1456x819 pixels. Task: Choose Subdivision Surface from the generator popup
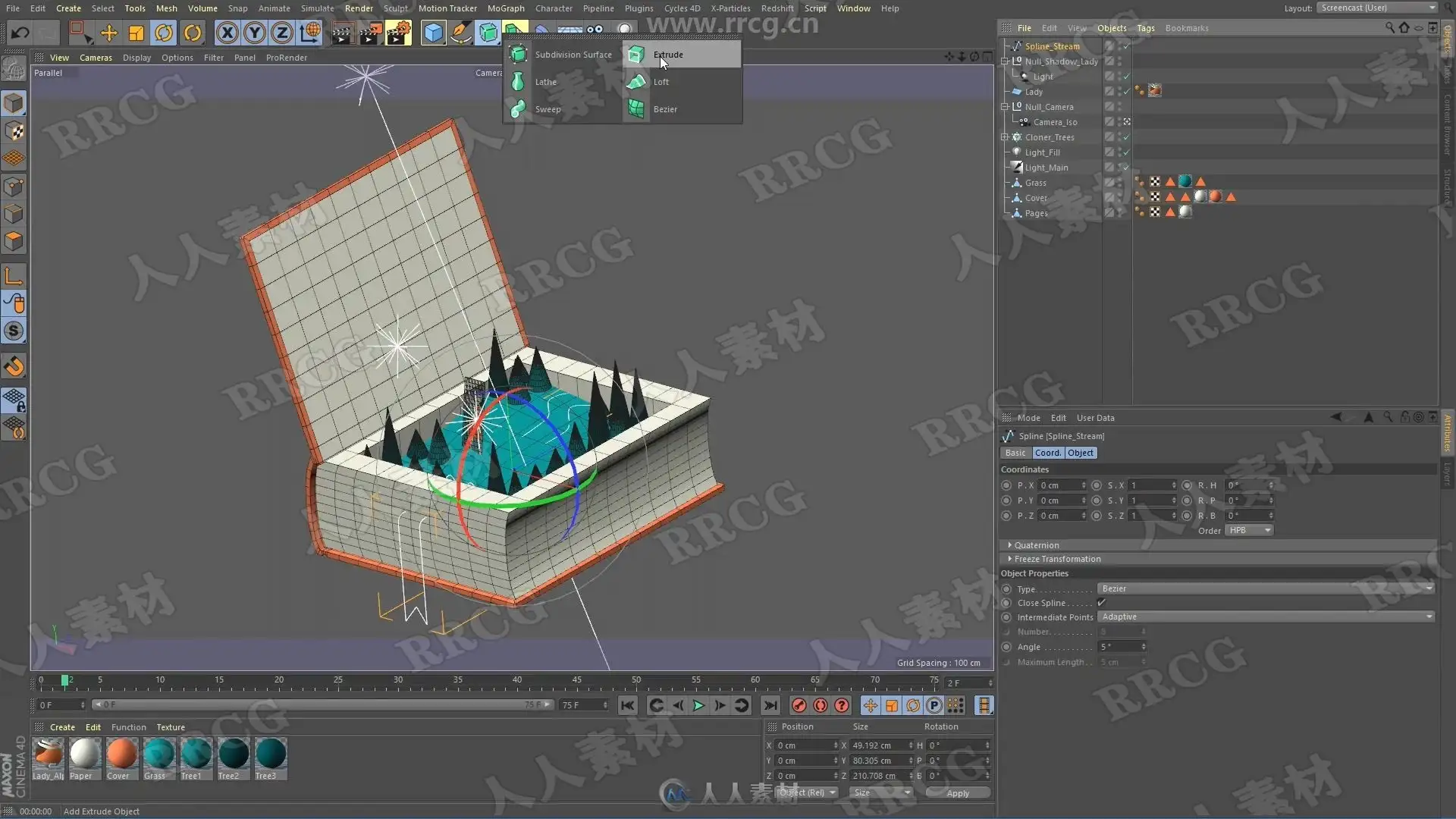[x=562, y=55]
